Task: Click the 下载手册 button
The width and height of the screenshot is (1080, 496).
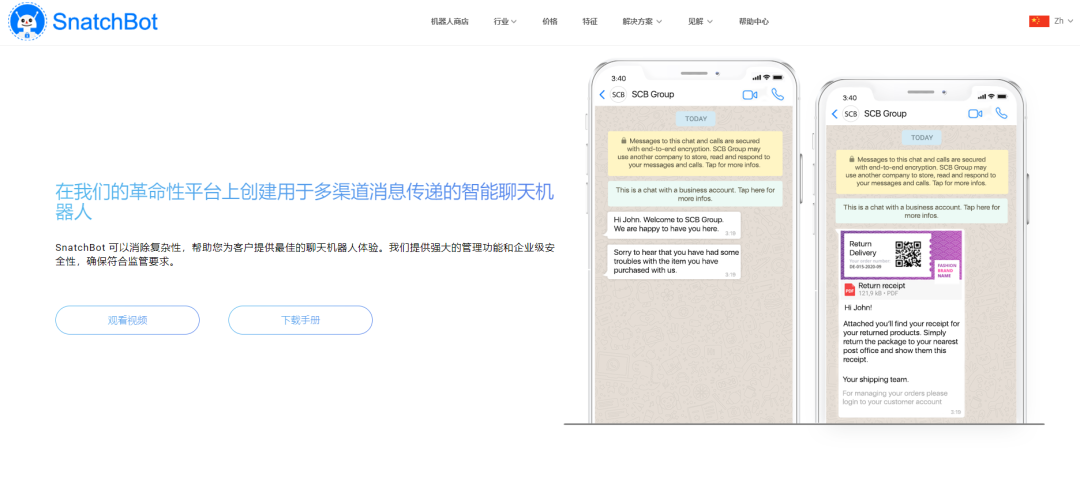Action: (300, 320)
